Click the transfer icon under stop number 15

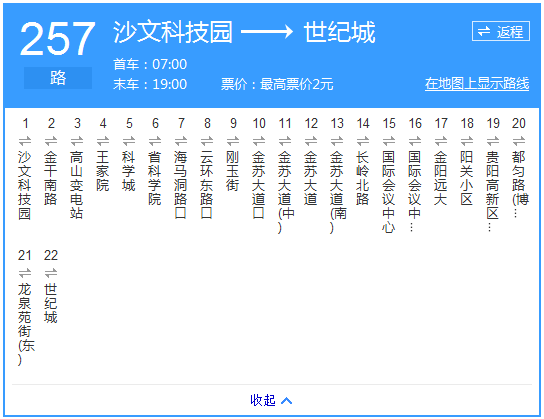coord(389,141)
